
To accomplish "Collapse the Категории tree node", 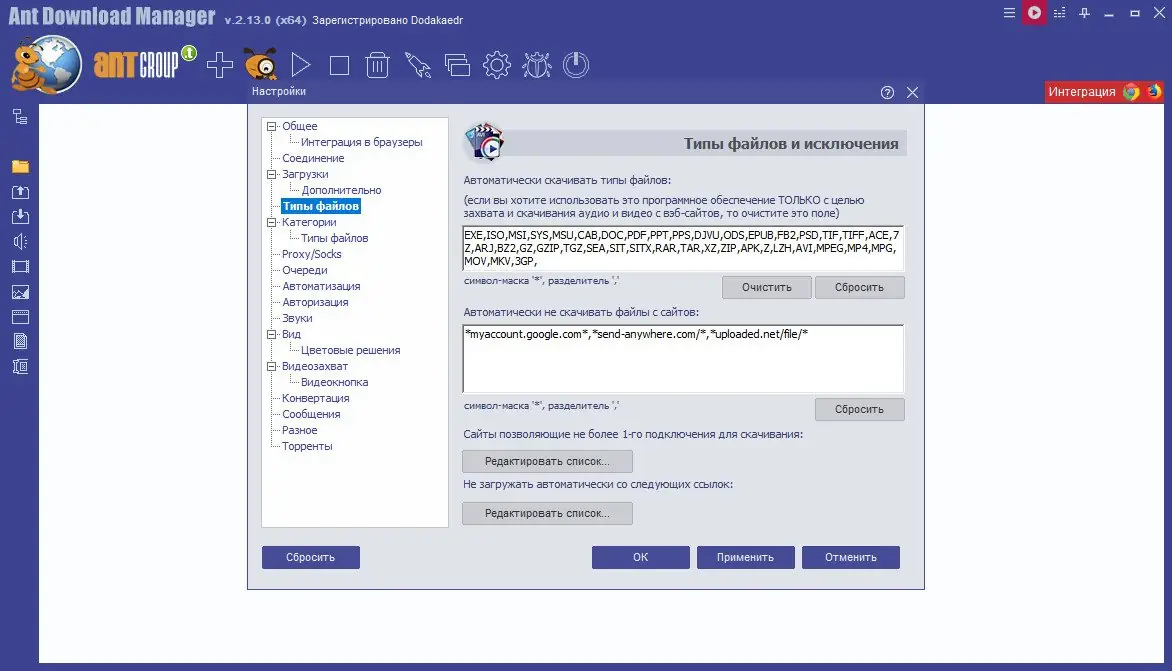I will (x=272, y=222).
